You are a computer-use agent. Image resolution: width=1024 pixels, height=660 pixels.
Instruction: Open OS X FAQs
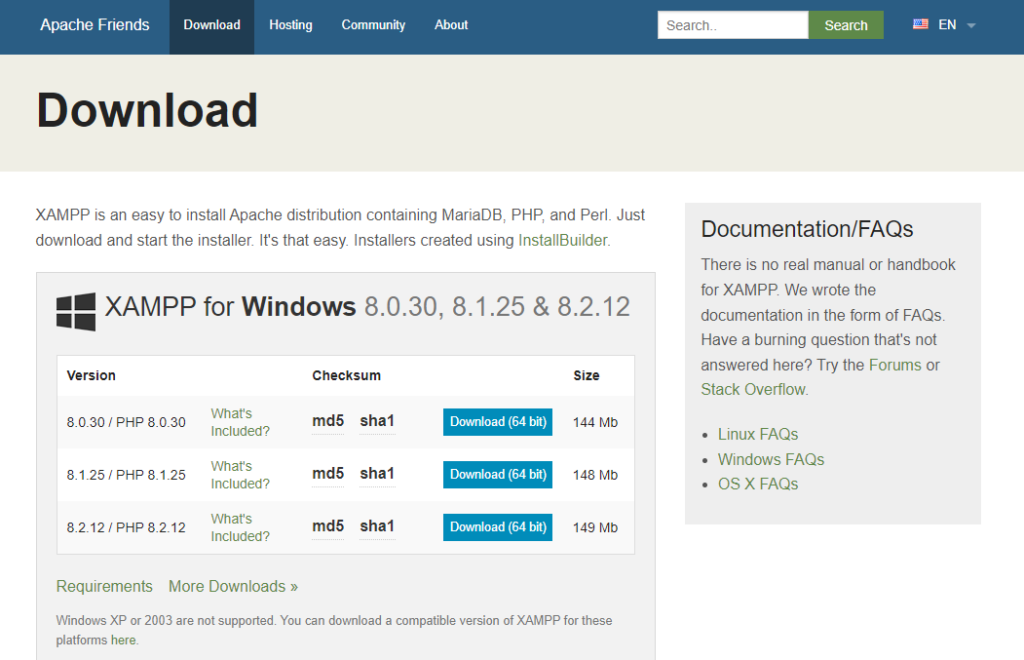pos(758,484)
